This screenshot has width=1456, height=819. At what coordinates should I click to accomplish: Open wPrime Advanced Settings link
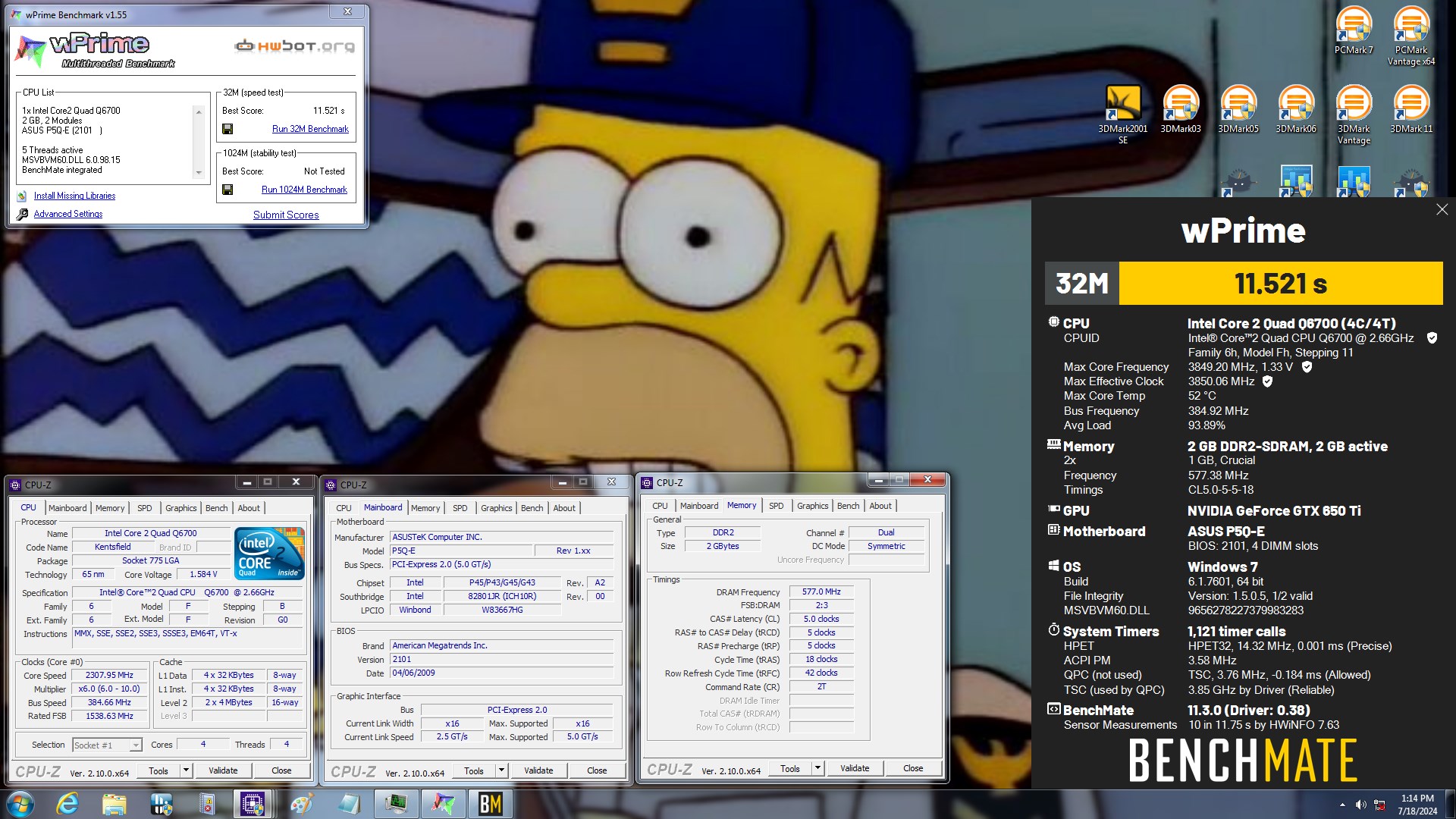(67, 214)
